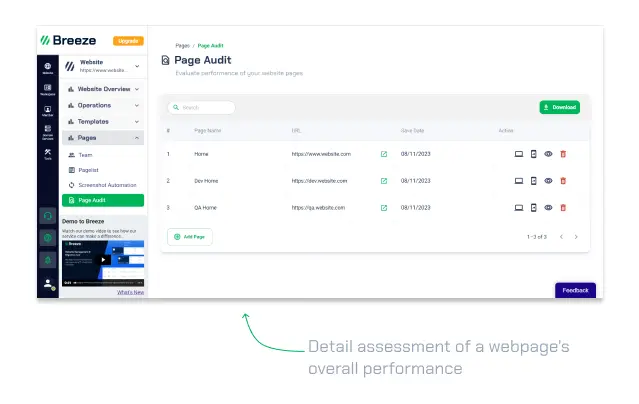This screenshot has width=639, height=404.
Task: Click the https://dev.website.com URL text
Action: [320, 181]
